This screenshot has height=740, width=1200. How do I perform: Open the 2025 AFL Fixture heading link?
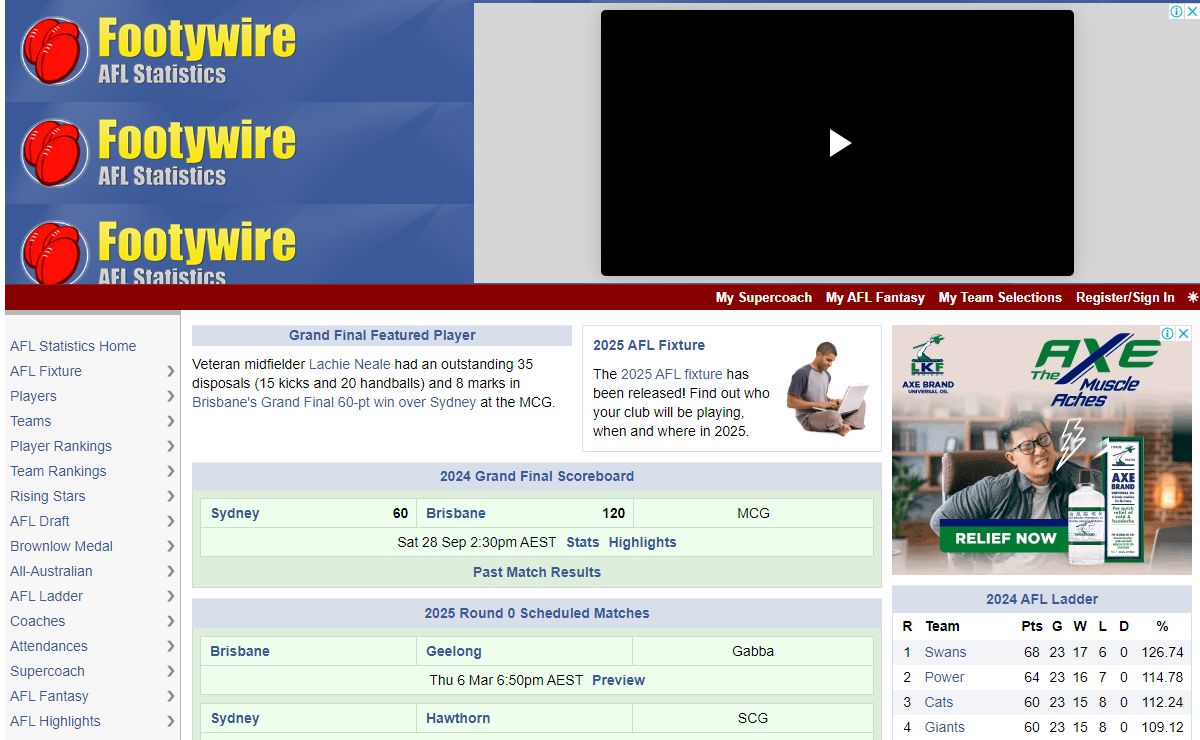(649, 345)
